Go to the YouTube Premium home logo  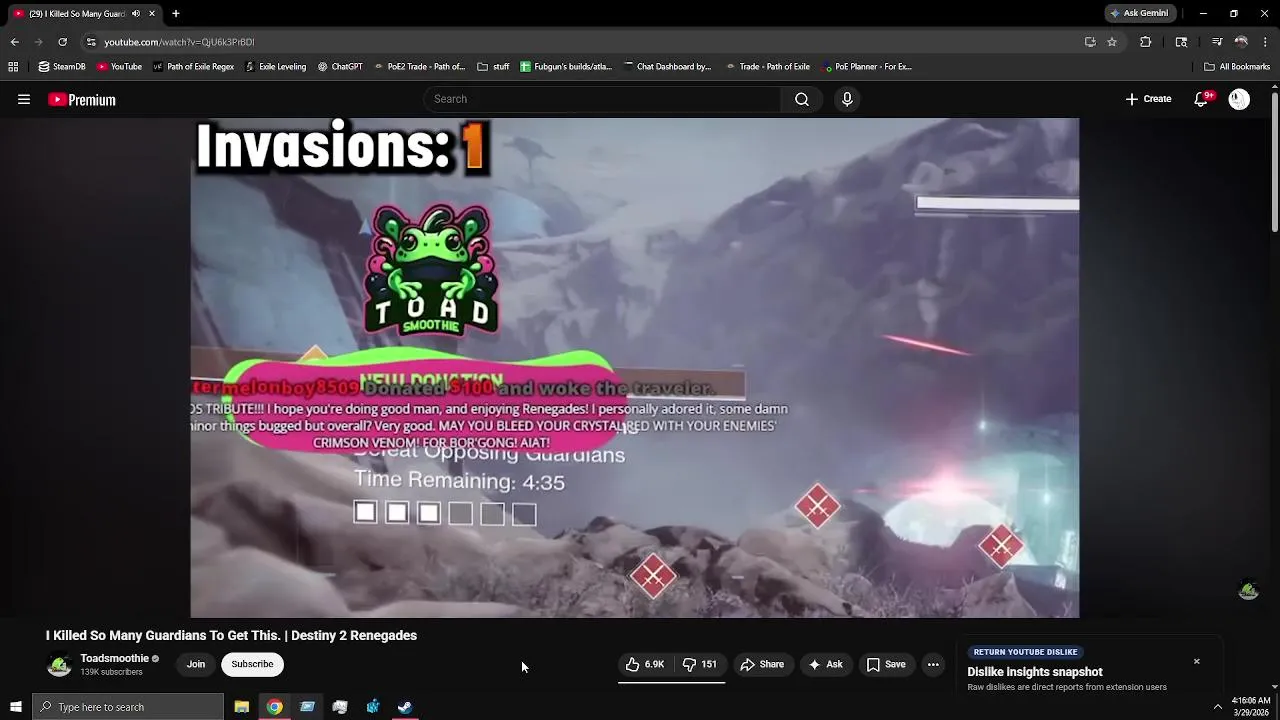pos(82,99)
